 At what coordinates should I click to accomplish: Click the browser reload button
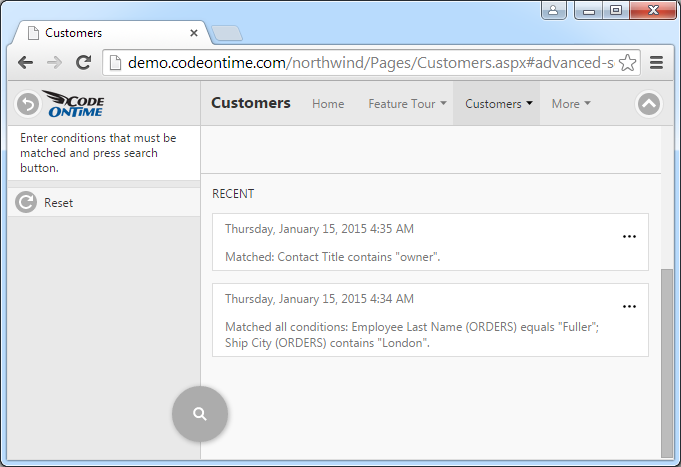coord(84,63)
